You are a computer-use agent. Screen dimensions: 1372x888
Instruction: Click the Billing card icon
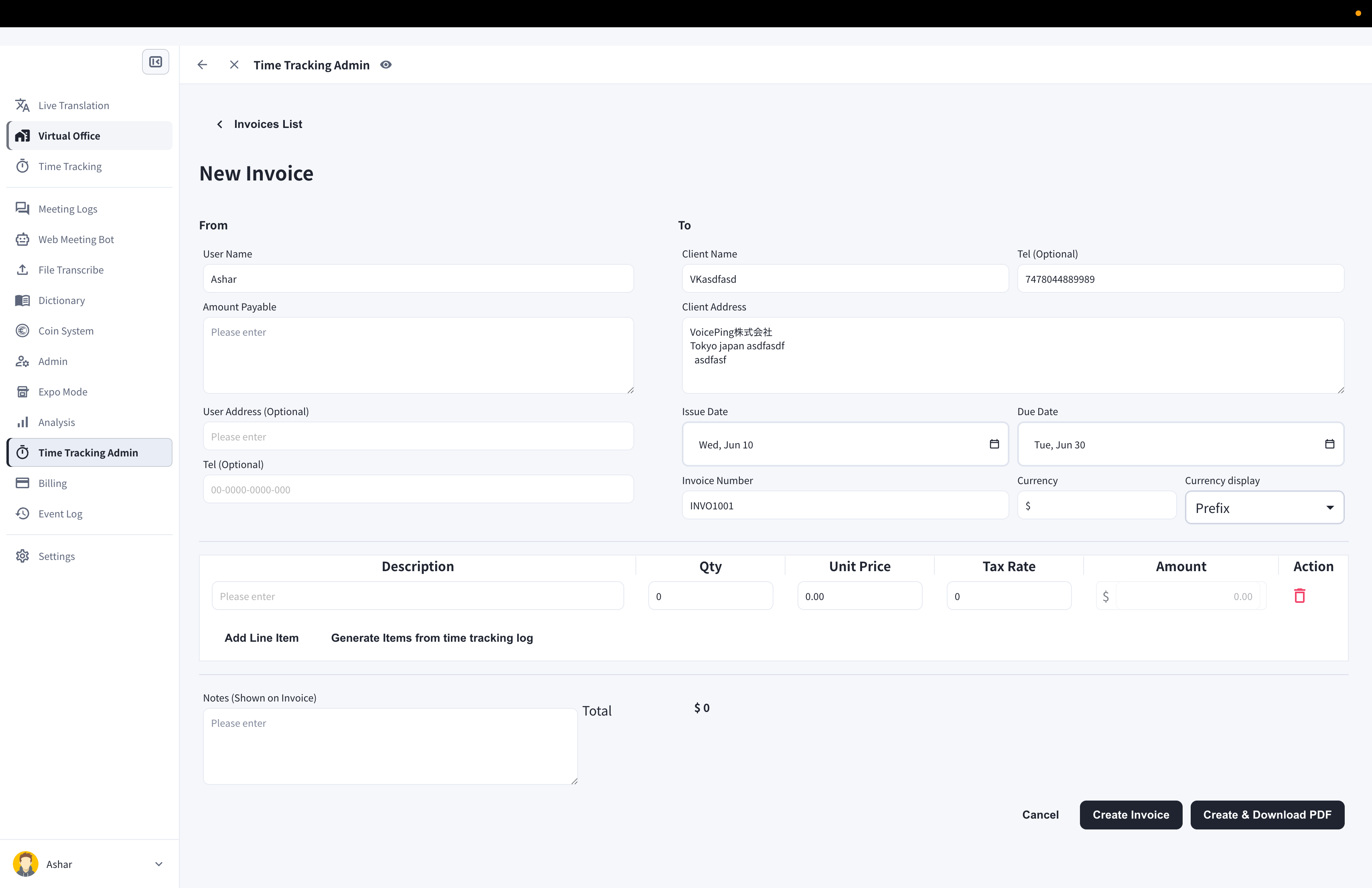[x=22, y=483]
